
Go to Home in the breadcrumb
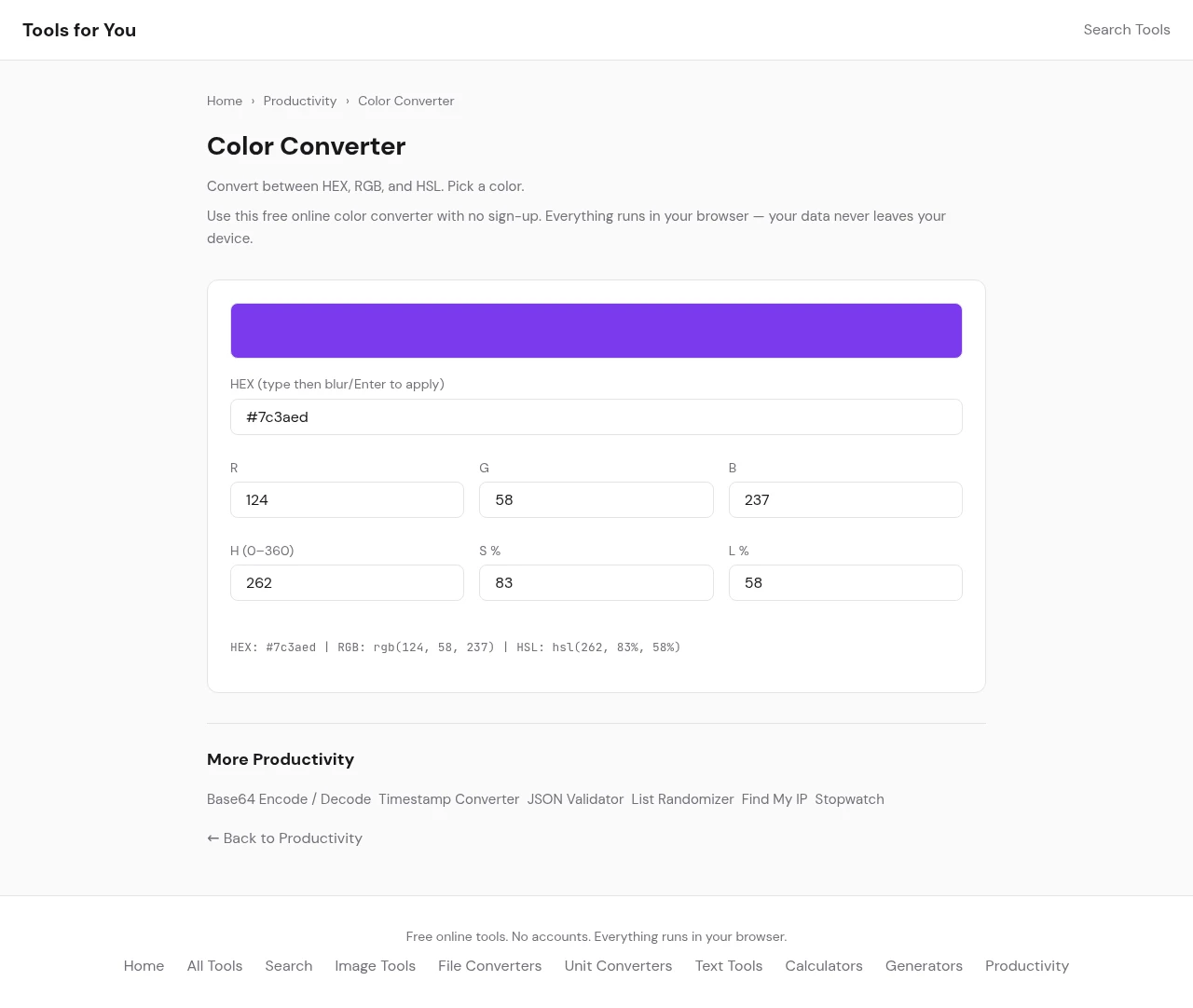point(225,101)
